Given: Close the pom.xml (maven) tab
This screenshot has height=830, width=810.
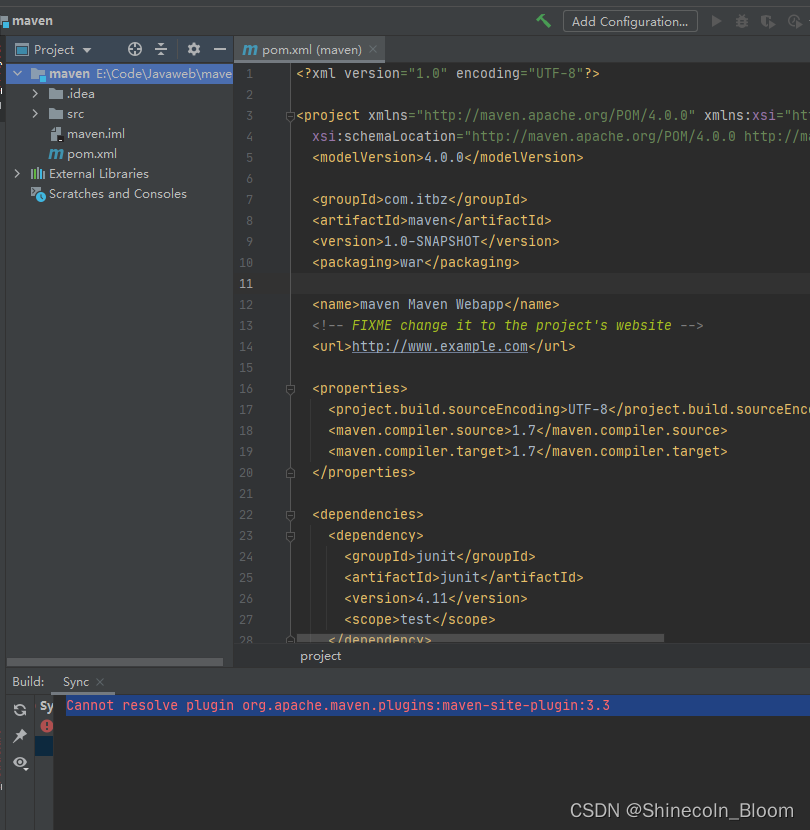Looking at the screenshot, I should tap(373, 49).
